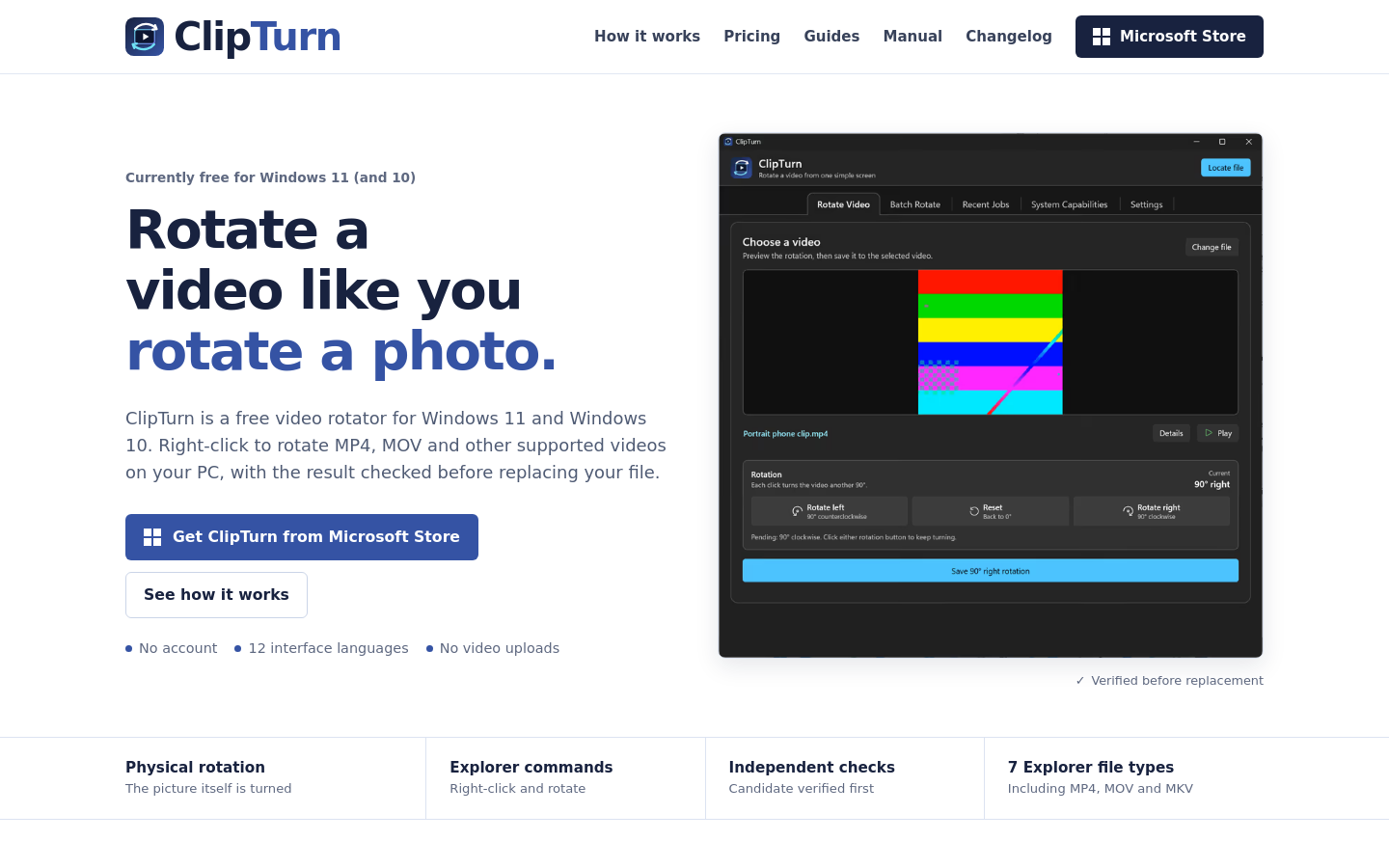1389x868 pixels.
Task: Click the Rotate right icon in the app screenshot
Action: coord(1128,511)
